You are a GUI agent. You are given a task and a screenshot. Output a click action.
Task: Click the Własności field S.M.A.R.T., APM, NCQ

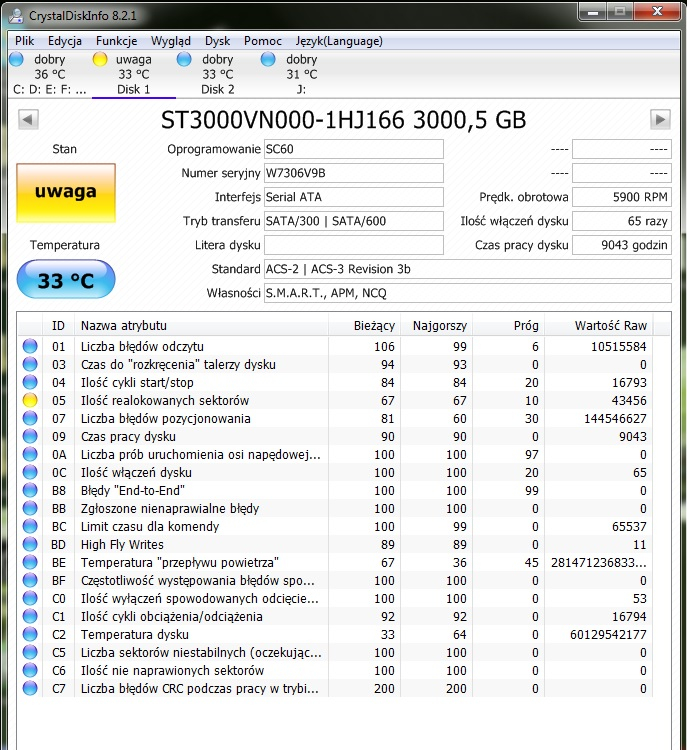tap(467, 293)
